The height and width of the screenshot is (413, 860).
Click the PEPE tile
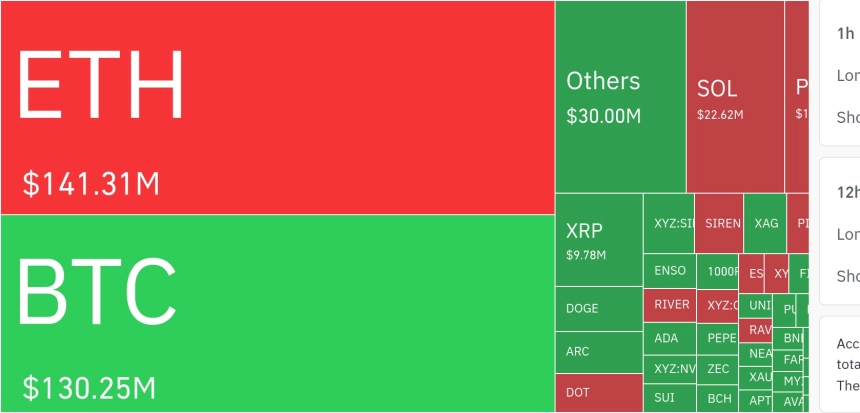pos(719,338)
